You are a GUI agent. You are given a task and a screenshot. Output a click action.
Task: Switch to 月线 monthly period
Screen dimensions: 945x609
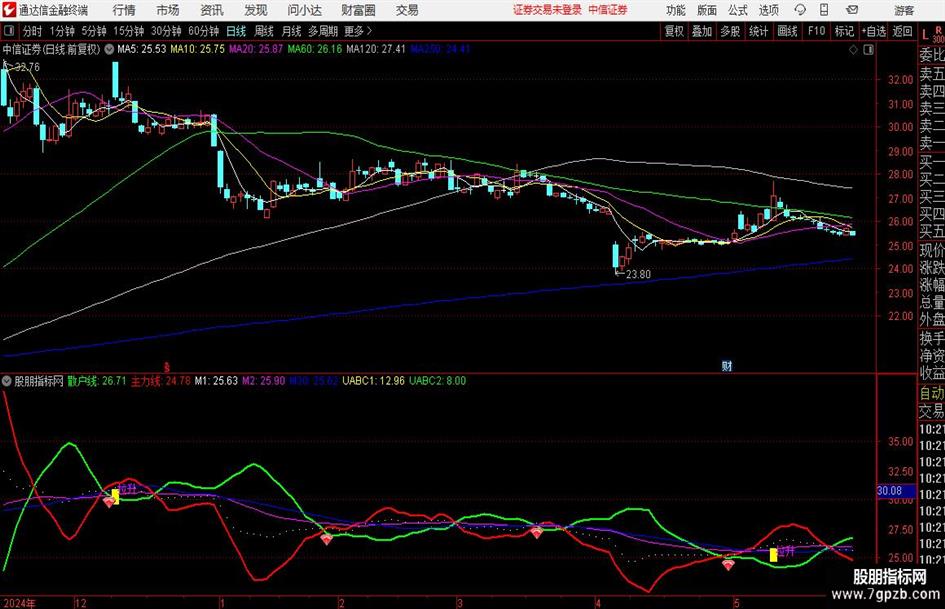292,31
